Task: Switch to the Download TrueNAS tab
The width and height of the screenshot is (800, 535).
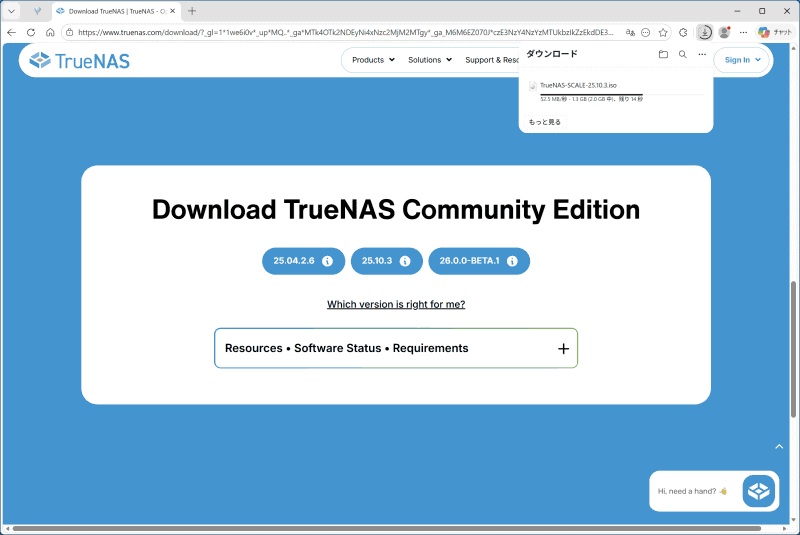Action: point(116,11)
